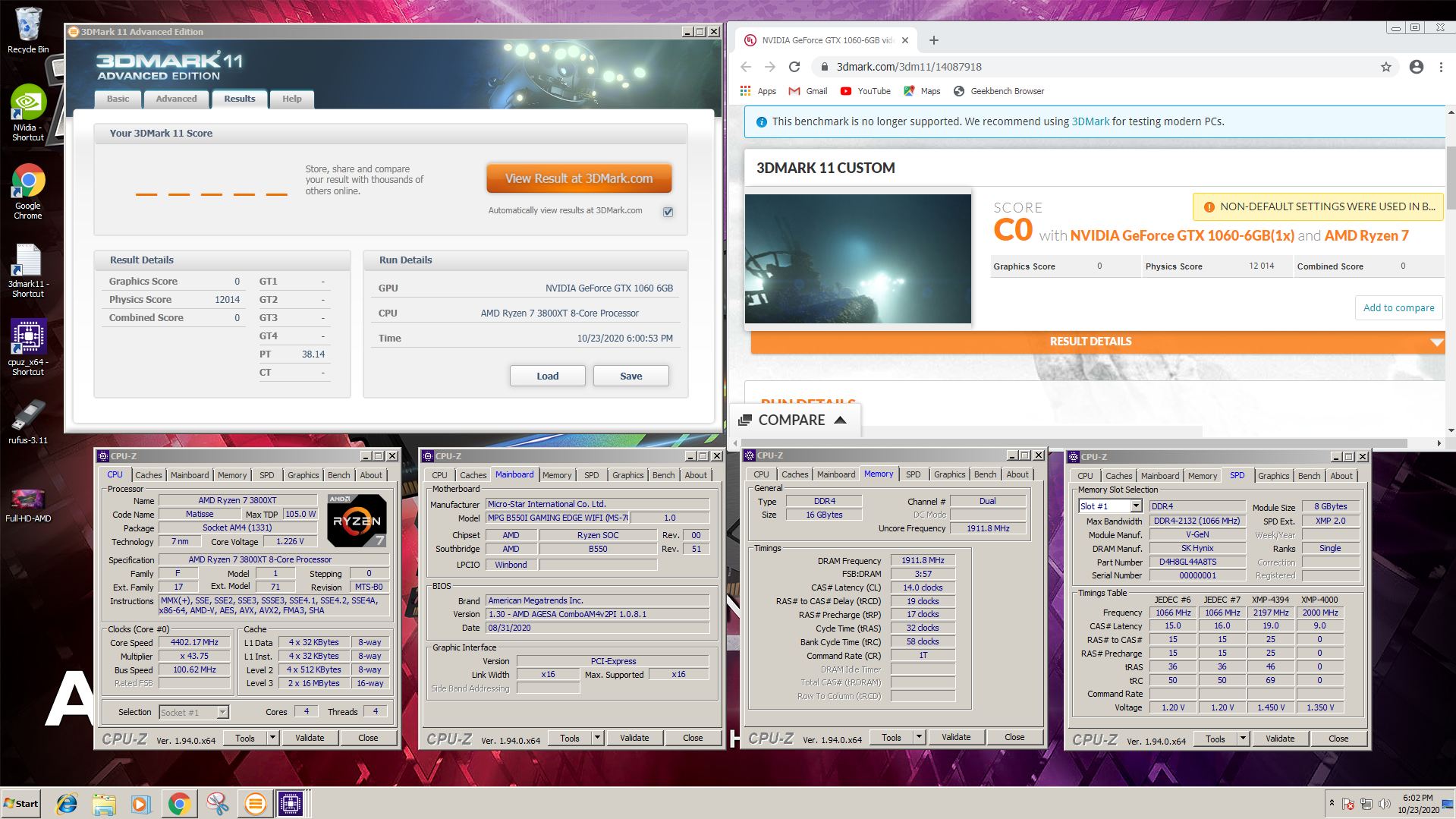The width and height of the screenshot is (1456, 819).
Task: Open Bench tab in the Memory CPU-Z window
Action: pos(985,474)
